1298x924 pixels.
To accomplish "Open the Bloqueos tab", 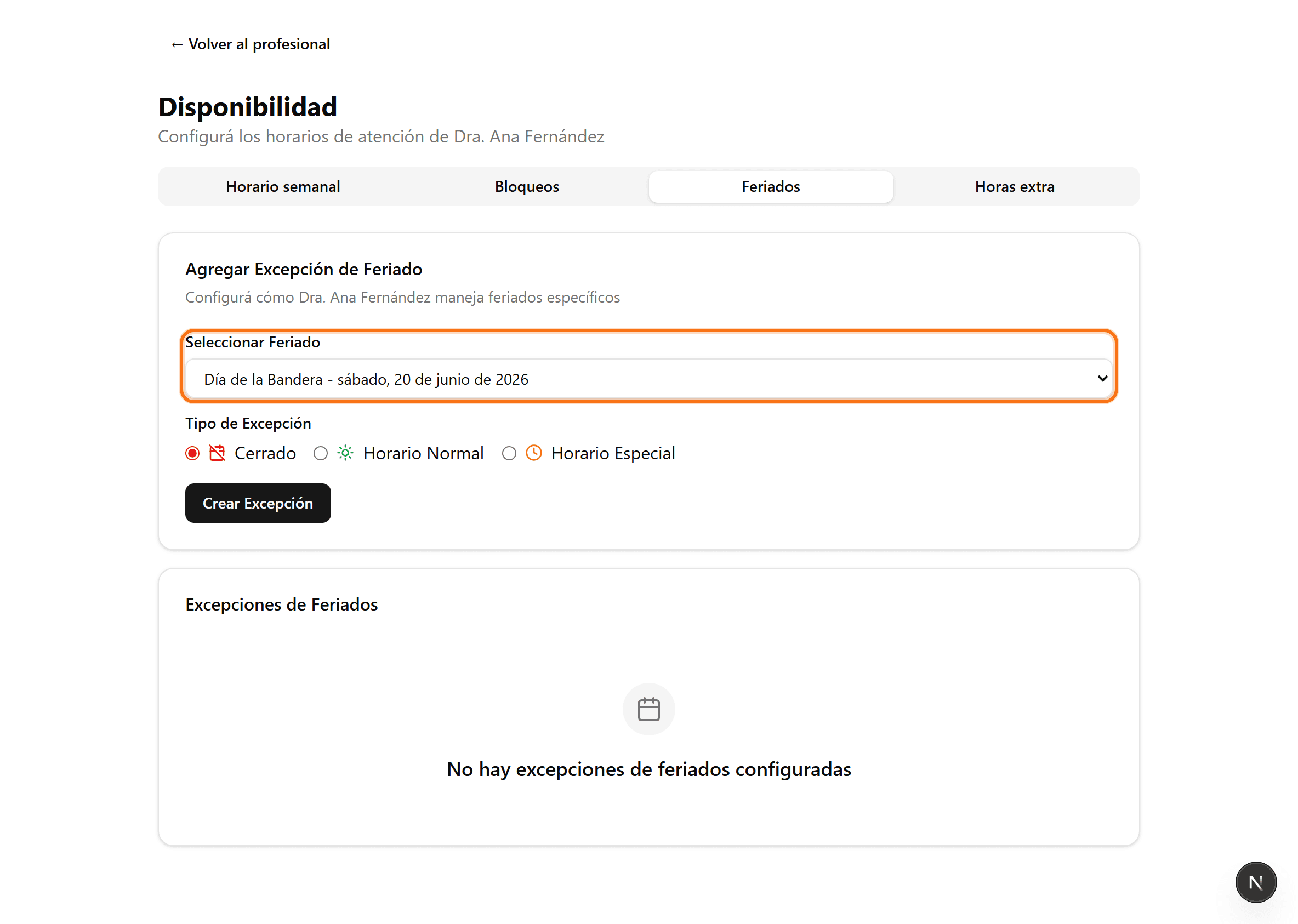I will click(527, 187).
